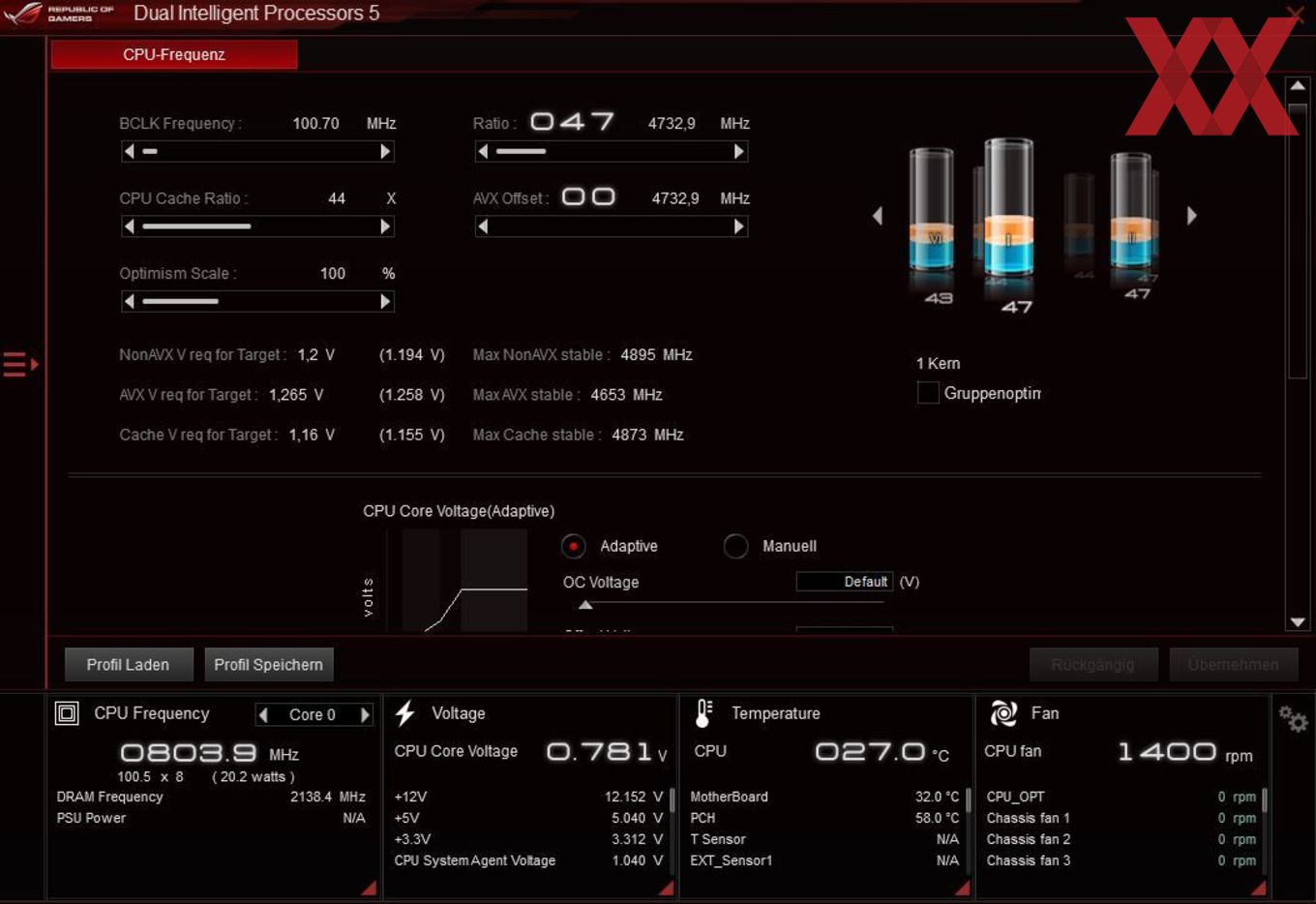Click the main panel scrollbar up arrow
This screenshot has height=904, width=1316.
pos(1298,86)
